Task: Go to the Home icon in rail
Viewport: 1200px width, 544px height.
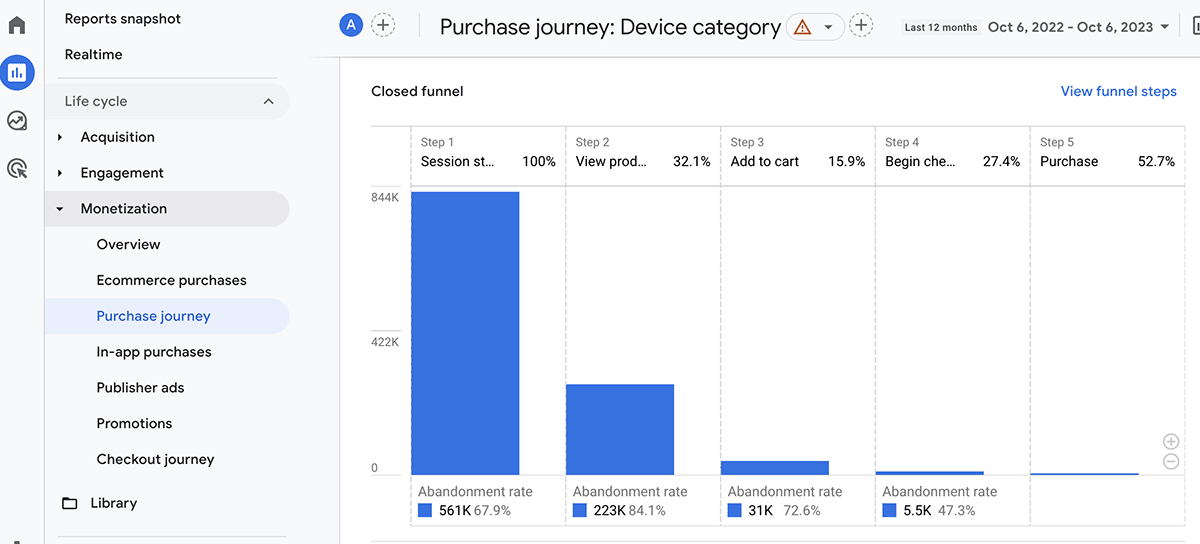Action: [17, 25]
